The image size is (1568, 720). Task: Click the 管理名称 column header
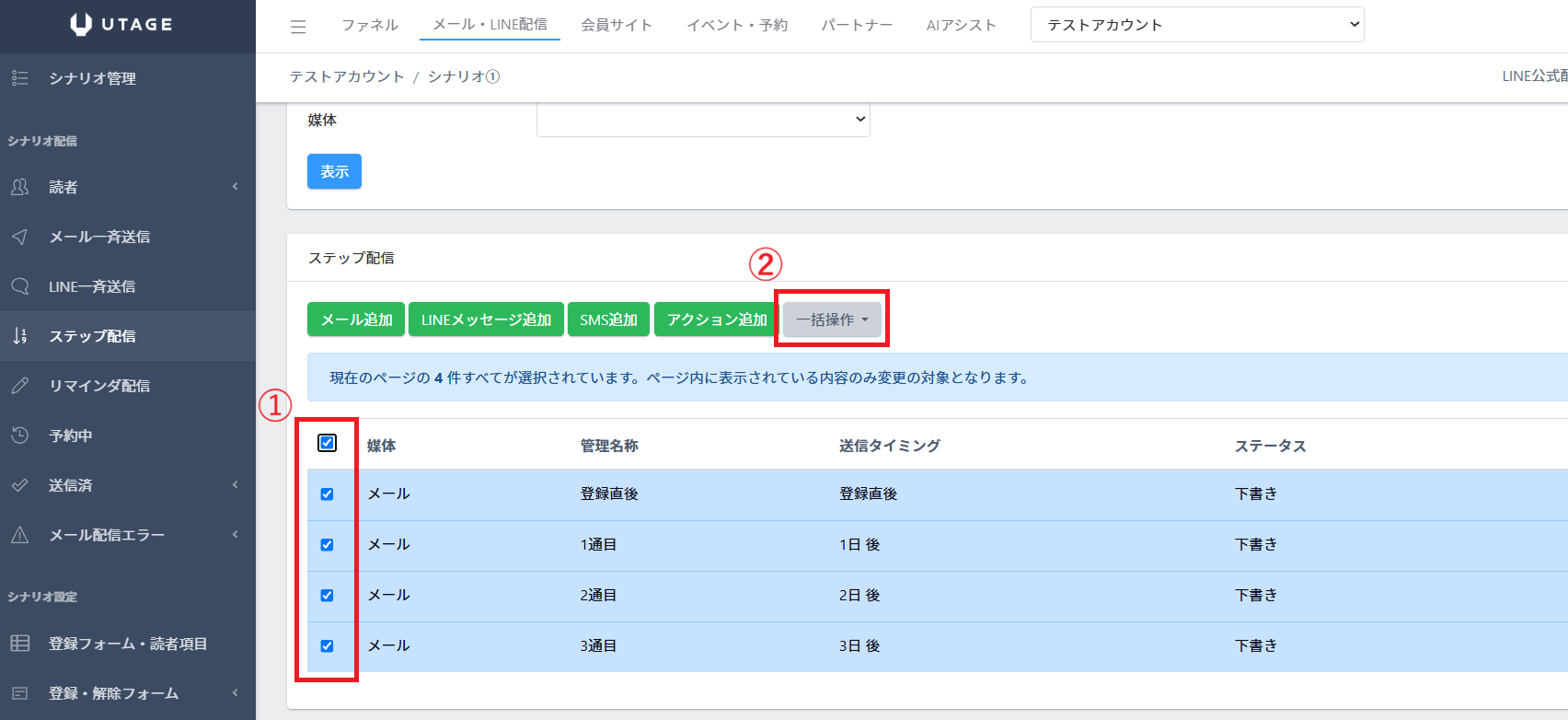(609, 446)
